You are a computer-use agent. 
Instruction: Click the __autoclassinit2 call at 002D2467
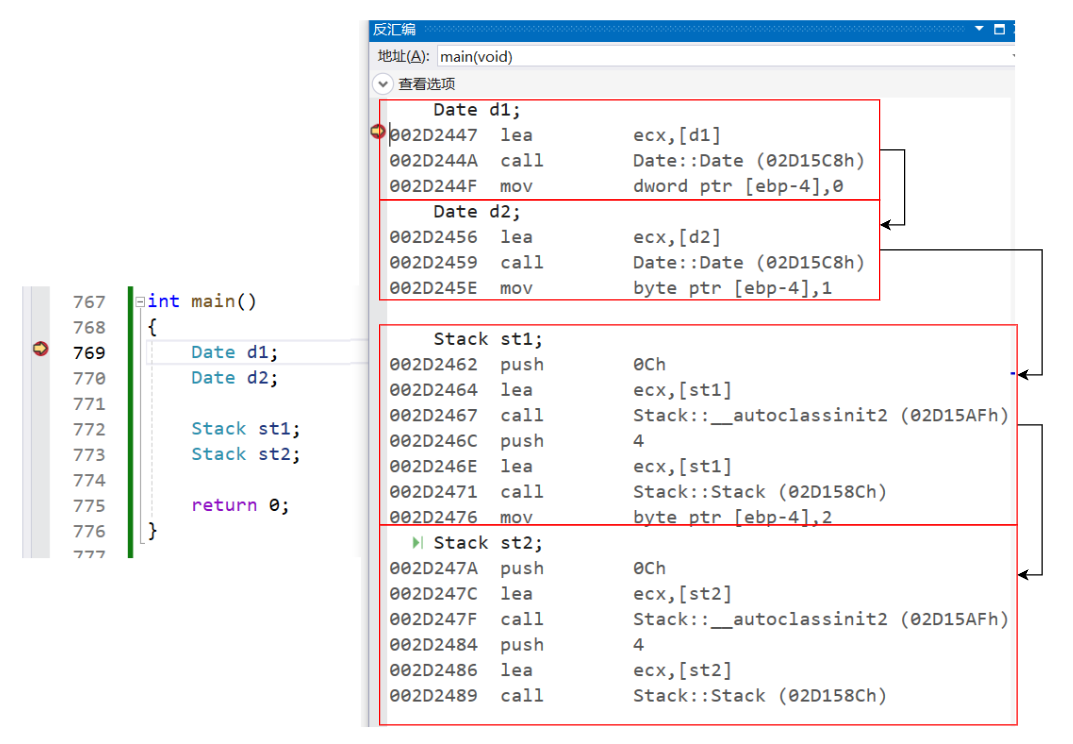pyautogui.click(x=699, y=415)
